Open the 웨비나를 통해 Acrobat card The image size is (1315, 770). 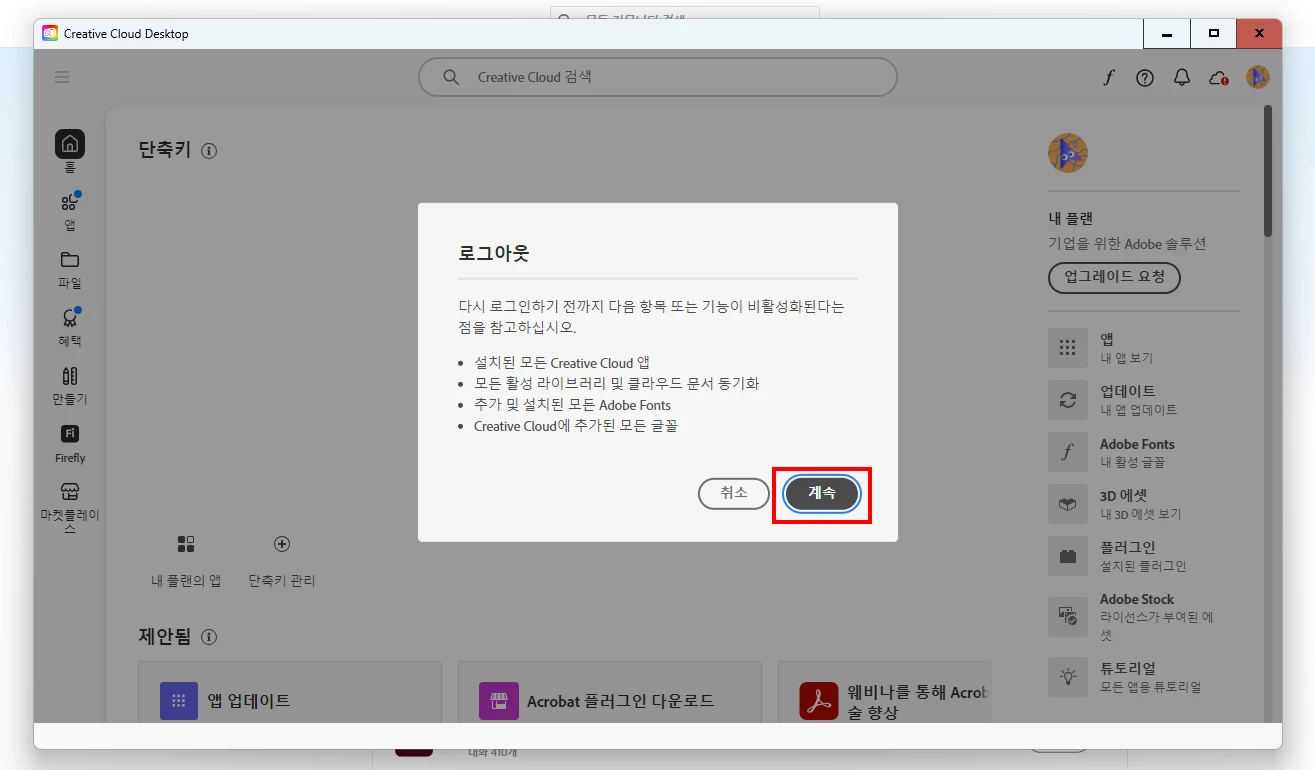(885, 691)
